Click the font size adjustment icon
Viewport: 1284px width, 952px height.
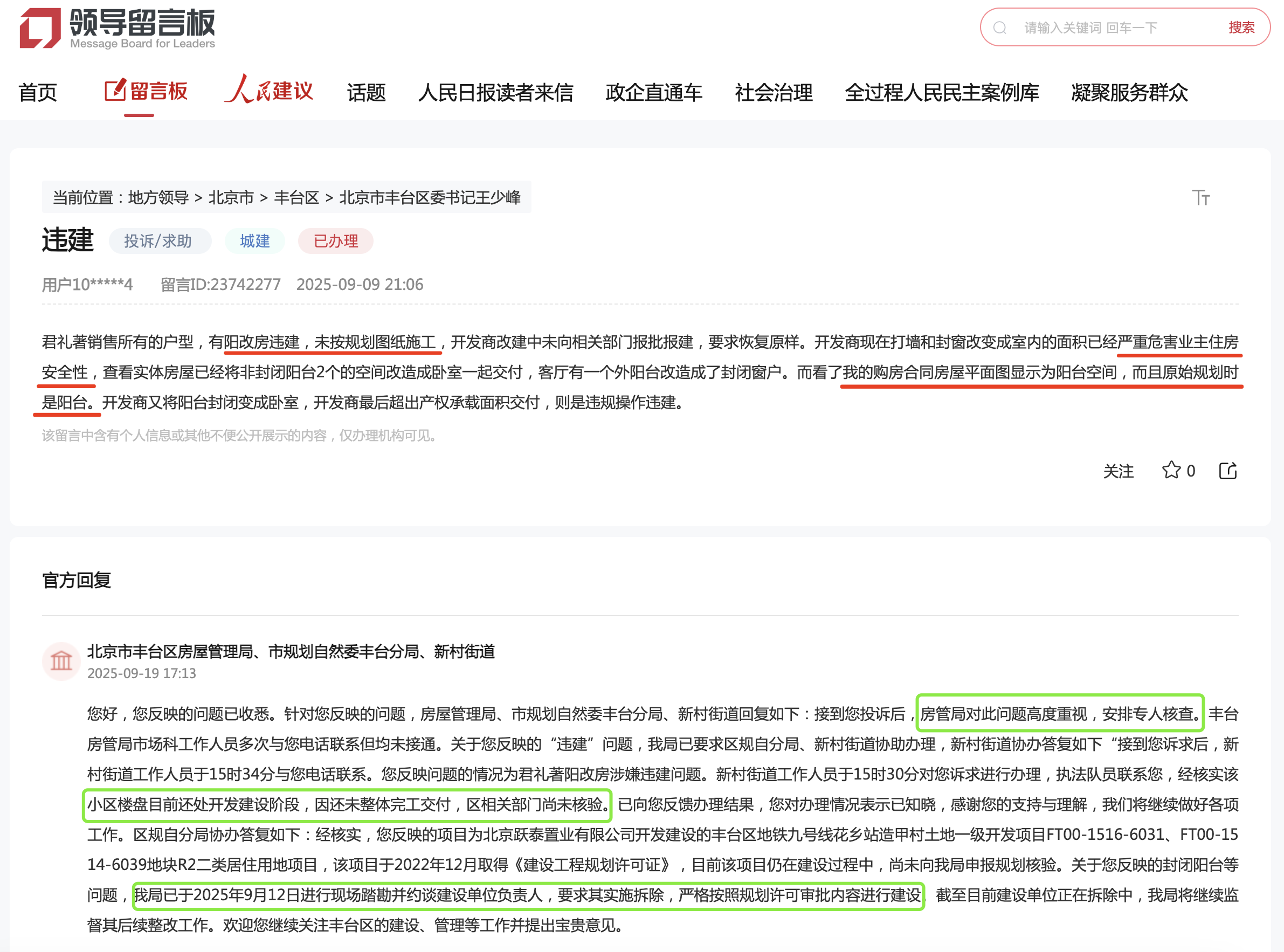coord(1200,198)
